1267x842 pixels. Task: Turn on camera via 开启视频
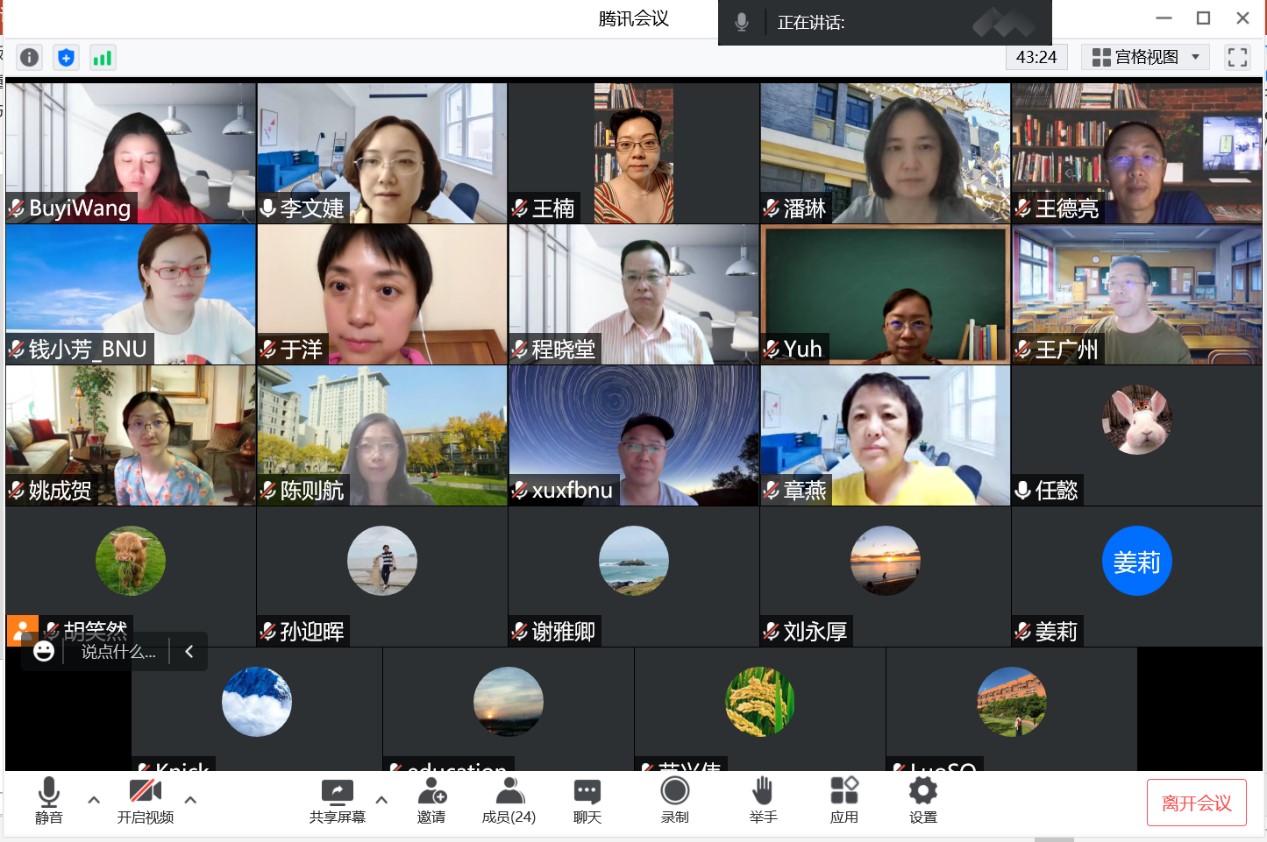pos(145,800)
